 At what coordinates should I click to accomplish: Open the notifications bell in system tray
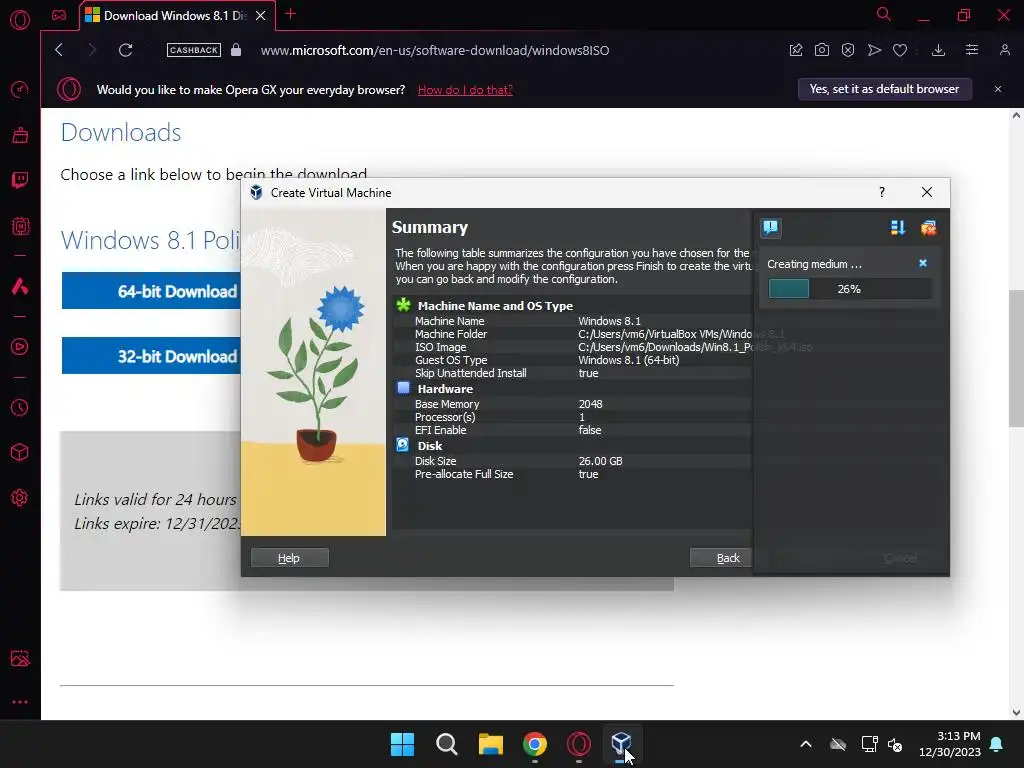997,744
